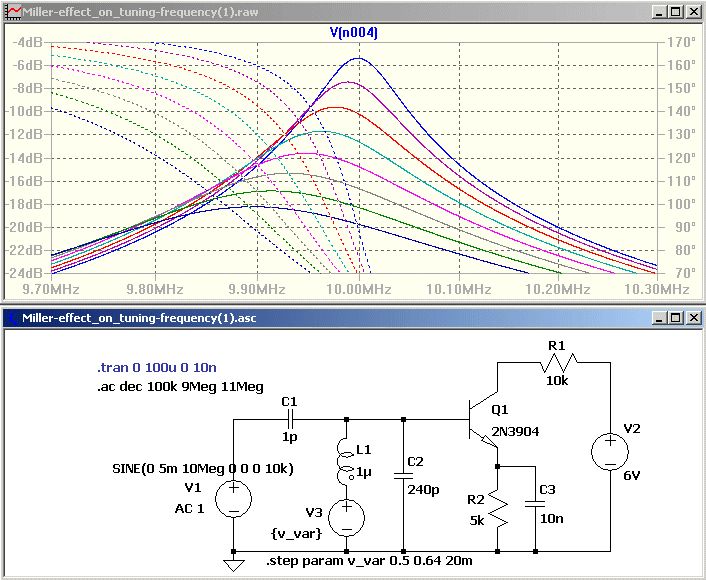Screen dimensions: 706x580
Task: Minimize the schematic .asc window
Action: coord(660,318)
